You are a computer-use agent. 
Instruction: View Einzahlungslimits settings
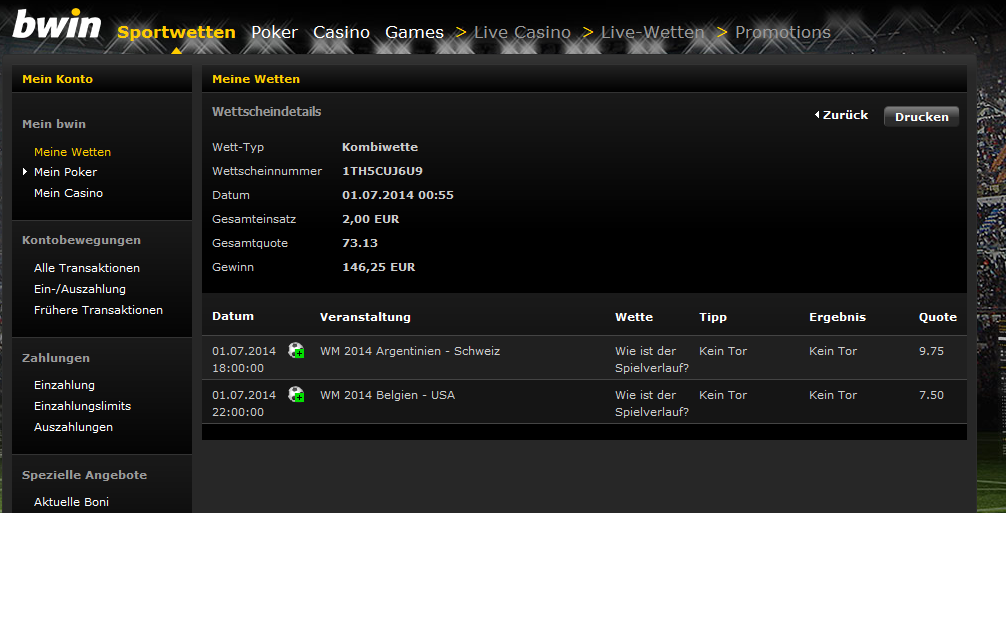pos(82,406)
